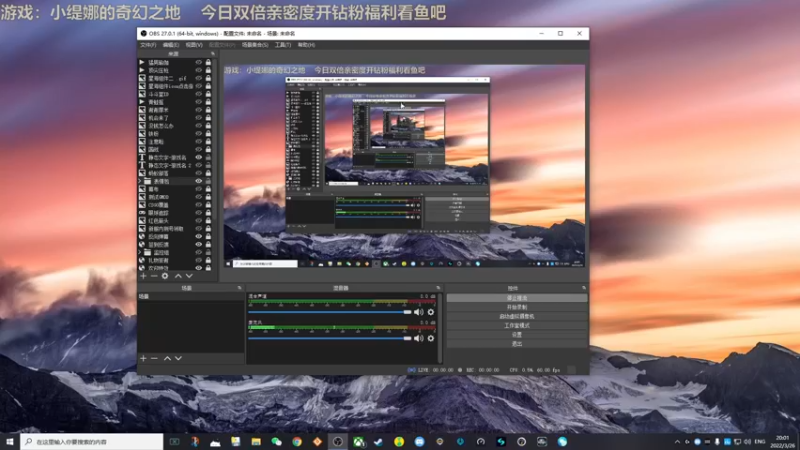Screen dimensions: 800x450
Task: Toggle the lock on 静态文字-重线名 2 source
Action: coord(208,165)
